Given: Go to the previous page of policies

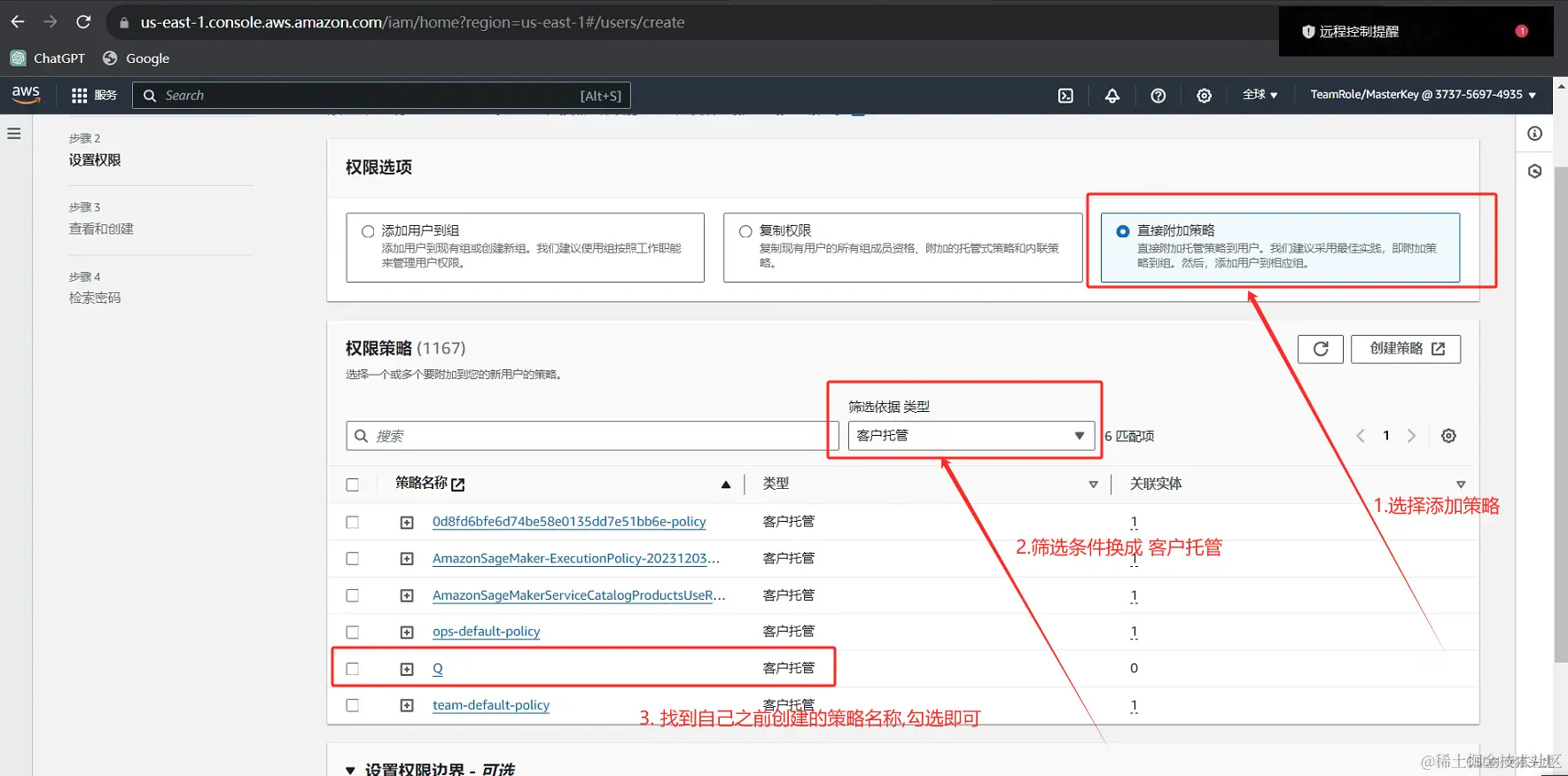Looking at the screenshot, I should (1361, 436).
